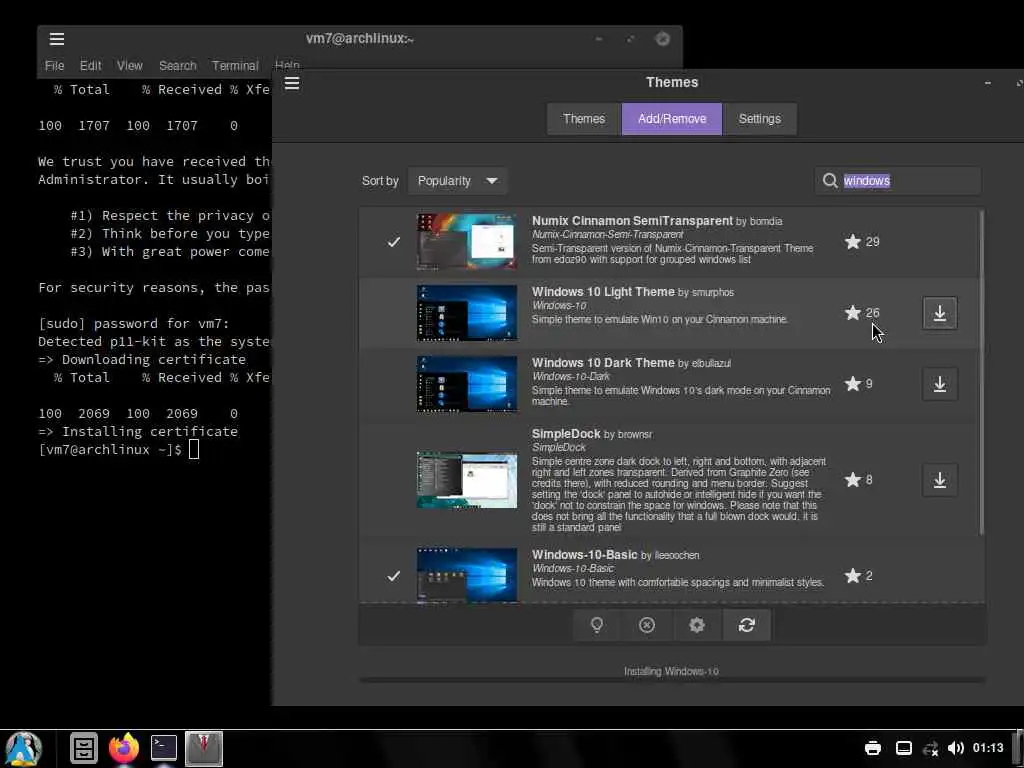Download the Windows 10 Light Theme
The height and width of the screenshot is (768, 1024).
point(940,313)
